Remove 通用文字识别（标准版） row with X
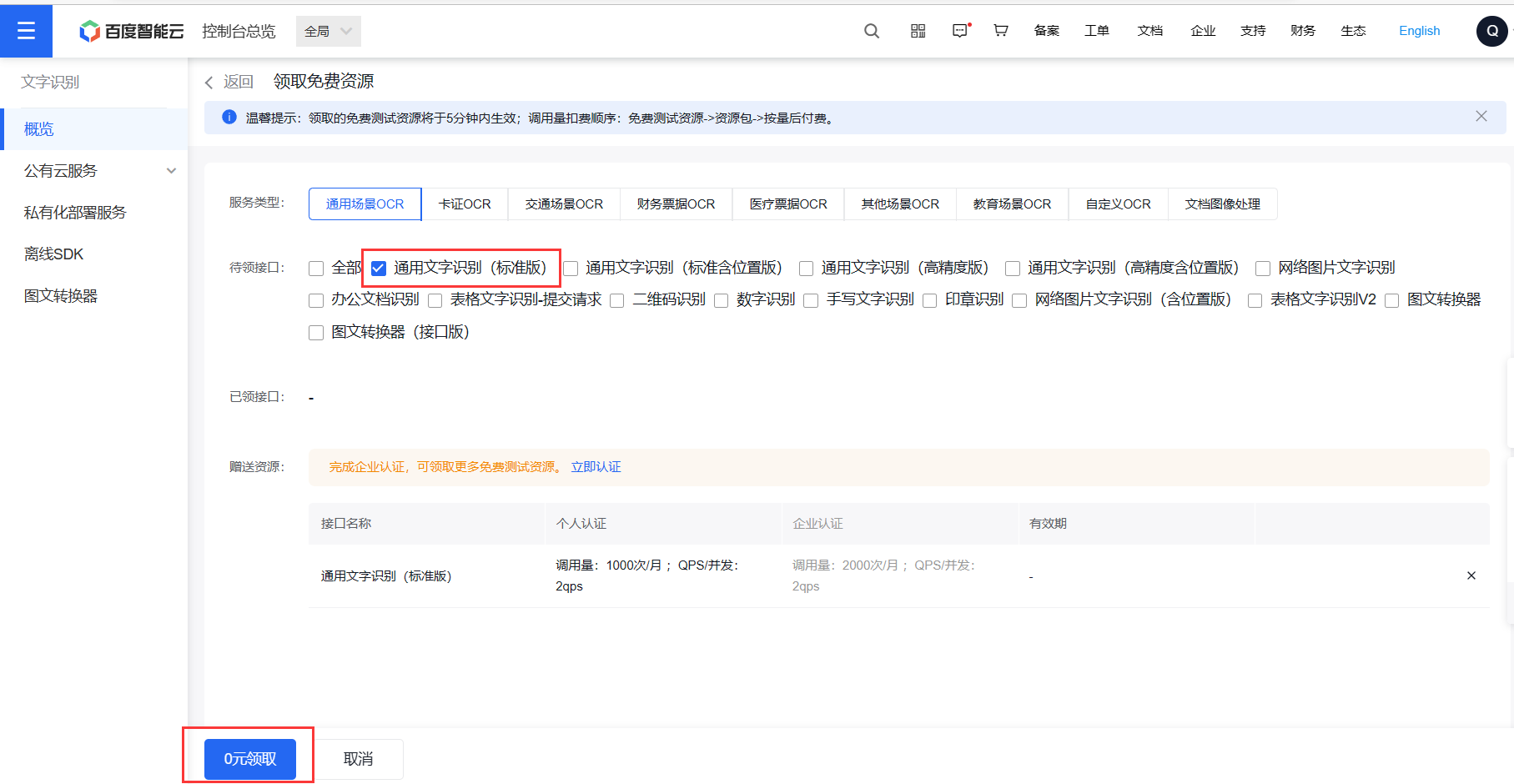This screenshot has height=784, width=1514. 1471,575
